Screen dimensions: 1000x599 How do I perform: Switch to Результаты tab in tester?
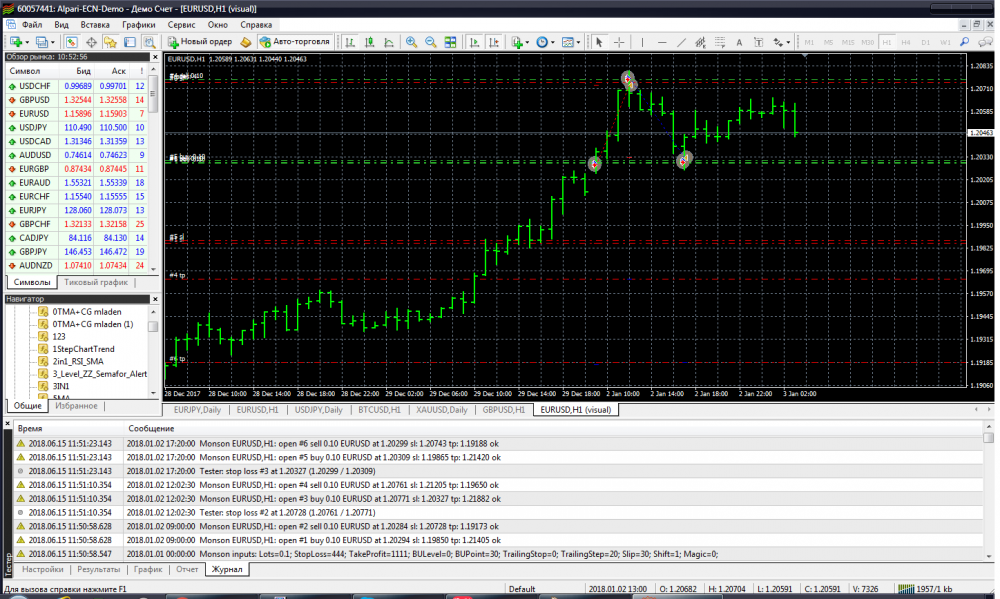[98, 569]
